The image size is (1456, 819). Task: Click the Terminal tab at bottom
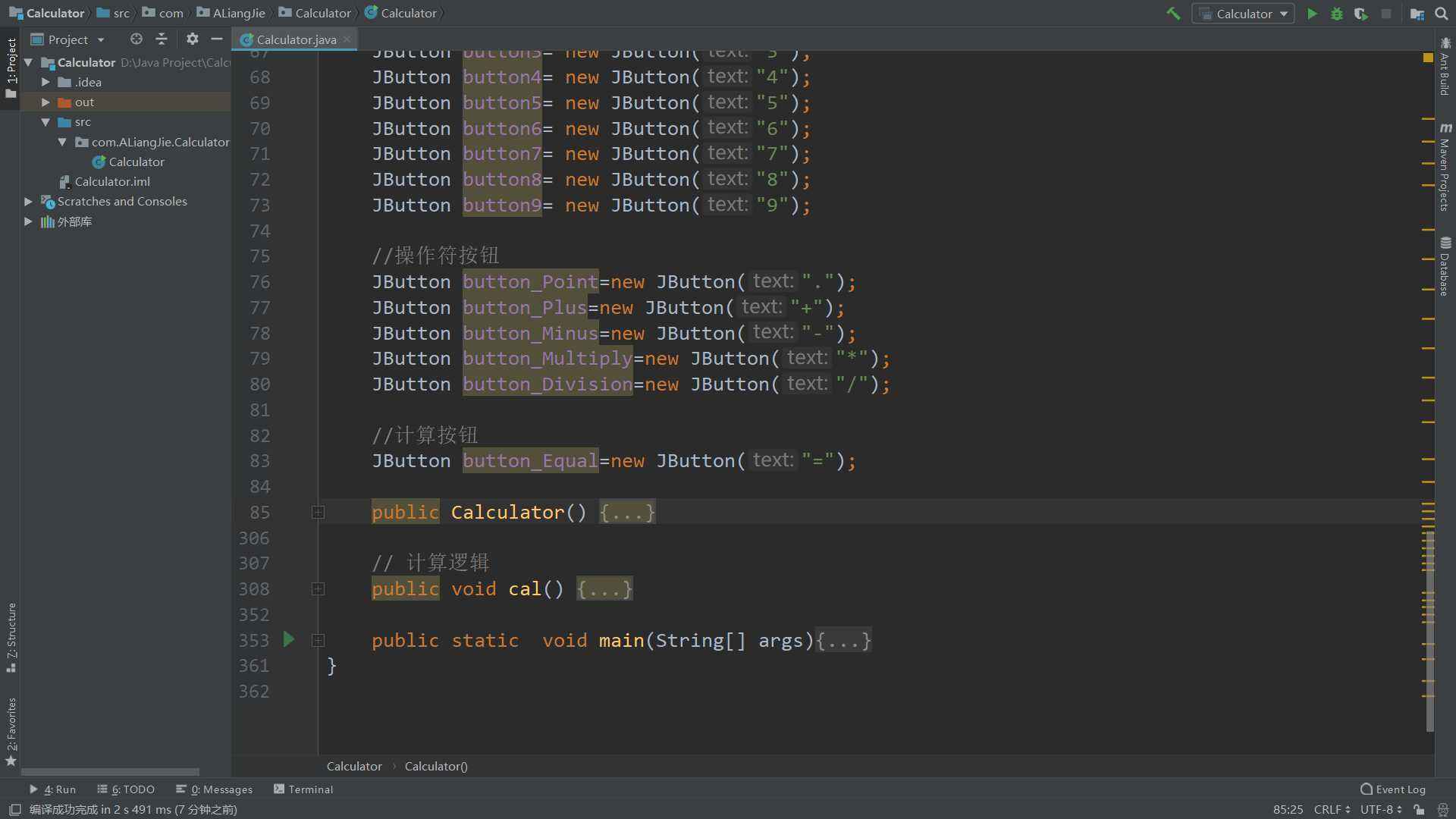(310, 789)
